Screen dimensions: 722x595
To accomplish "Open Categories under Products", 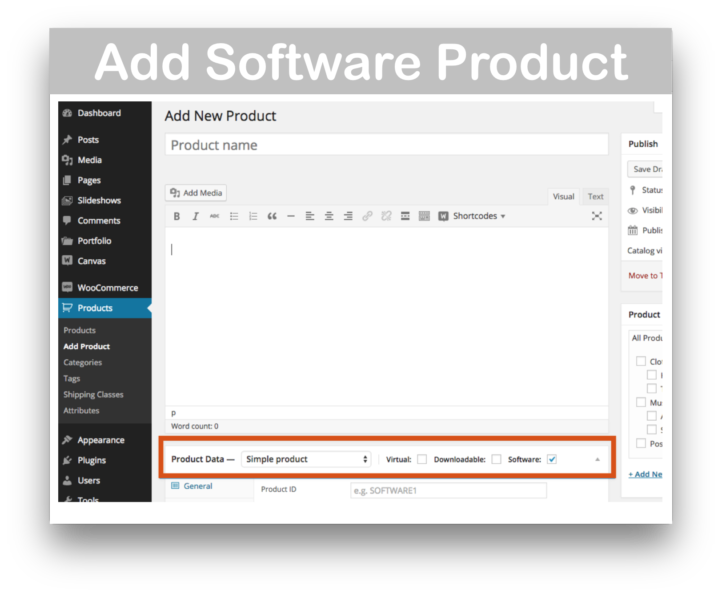I will point(82,362).
